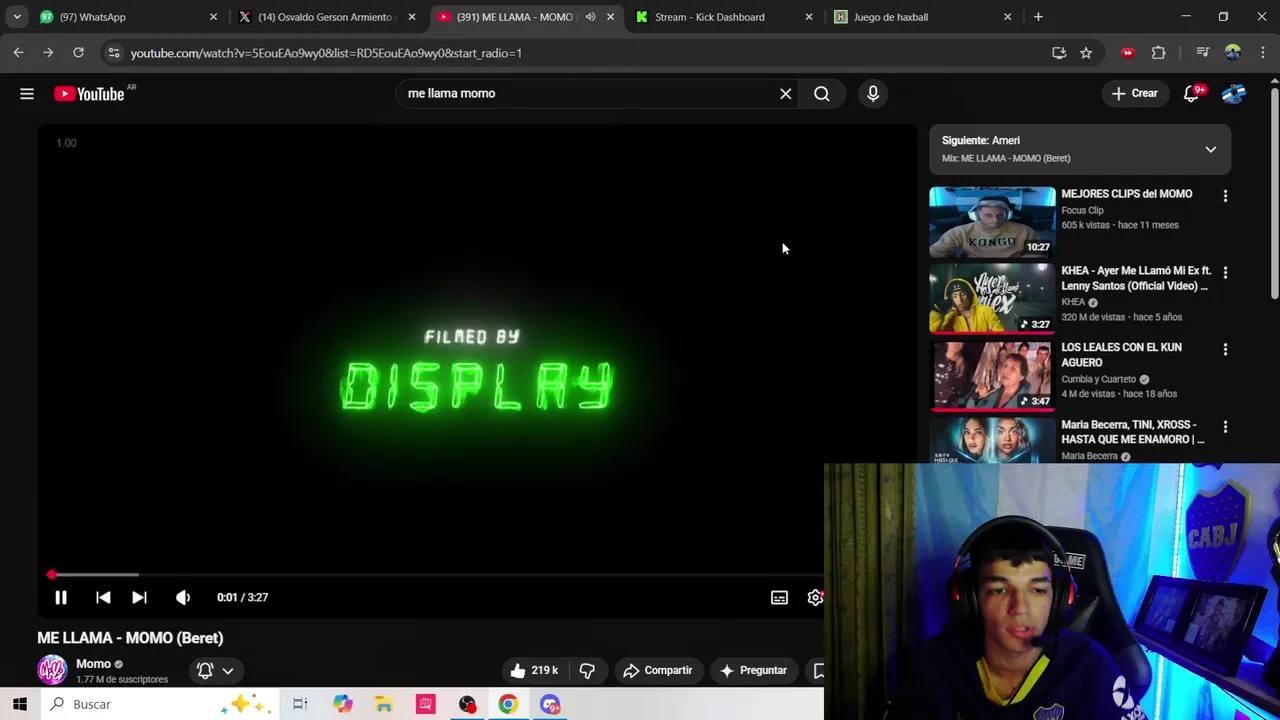Dislike the video
The height and width of the screenshot is (720, 1280).
(x=587, y=670)
